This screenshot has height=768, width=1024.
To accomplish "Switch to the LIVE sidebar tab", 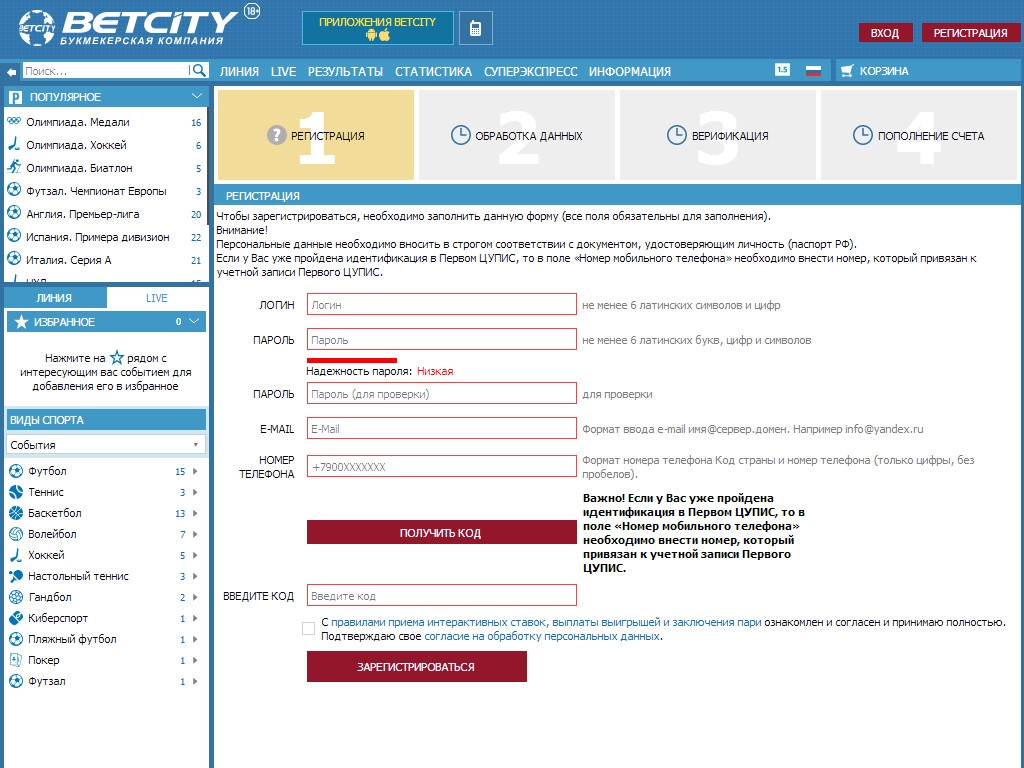I will click(x=157, y=298).
